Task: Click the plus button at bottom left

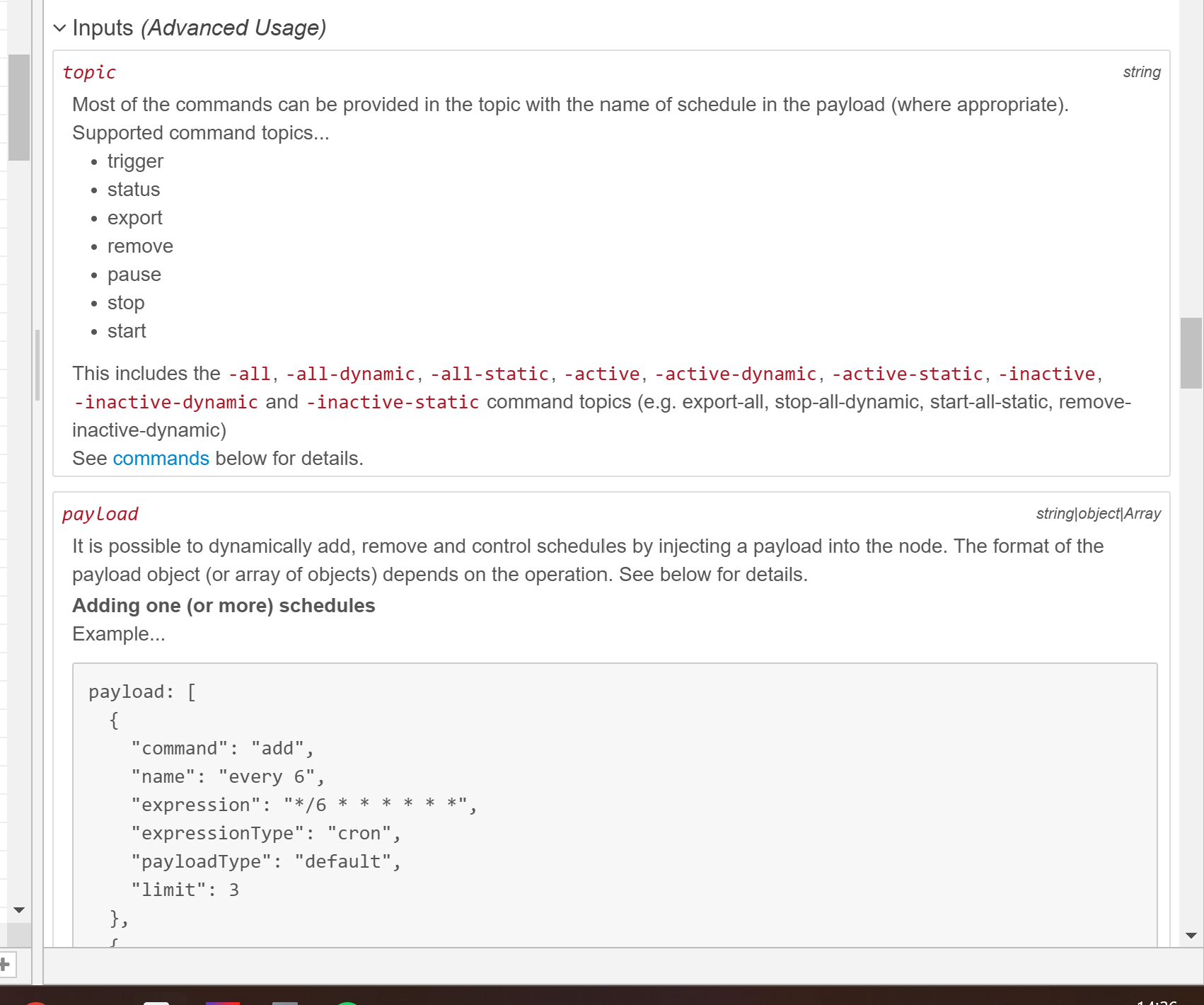Action: point(6,965)
